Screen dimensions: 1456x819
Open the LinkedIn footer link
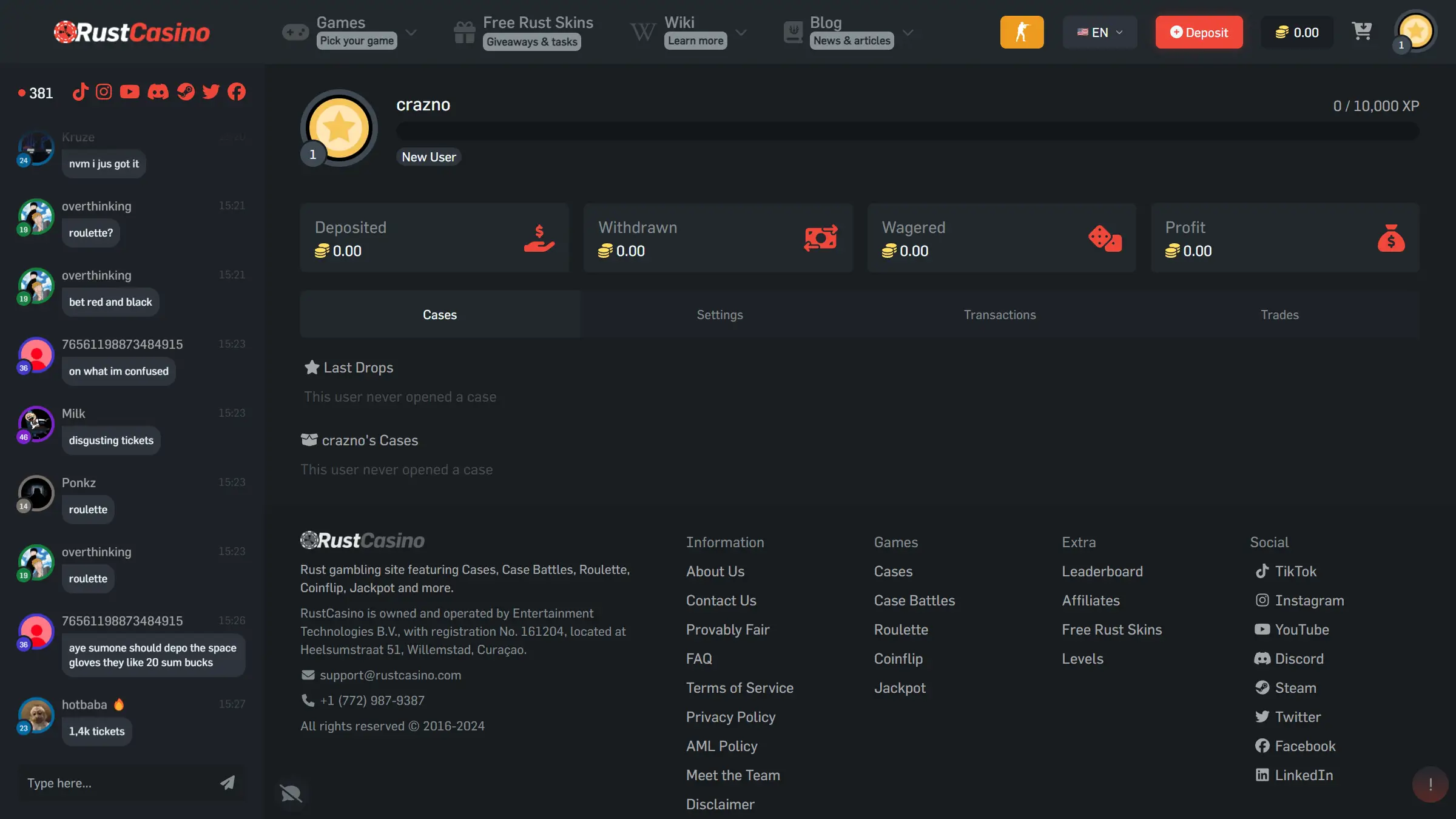(x=1294, y=775)
